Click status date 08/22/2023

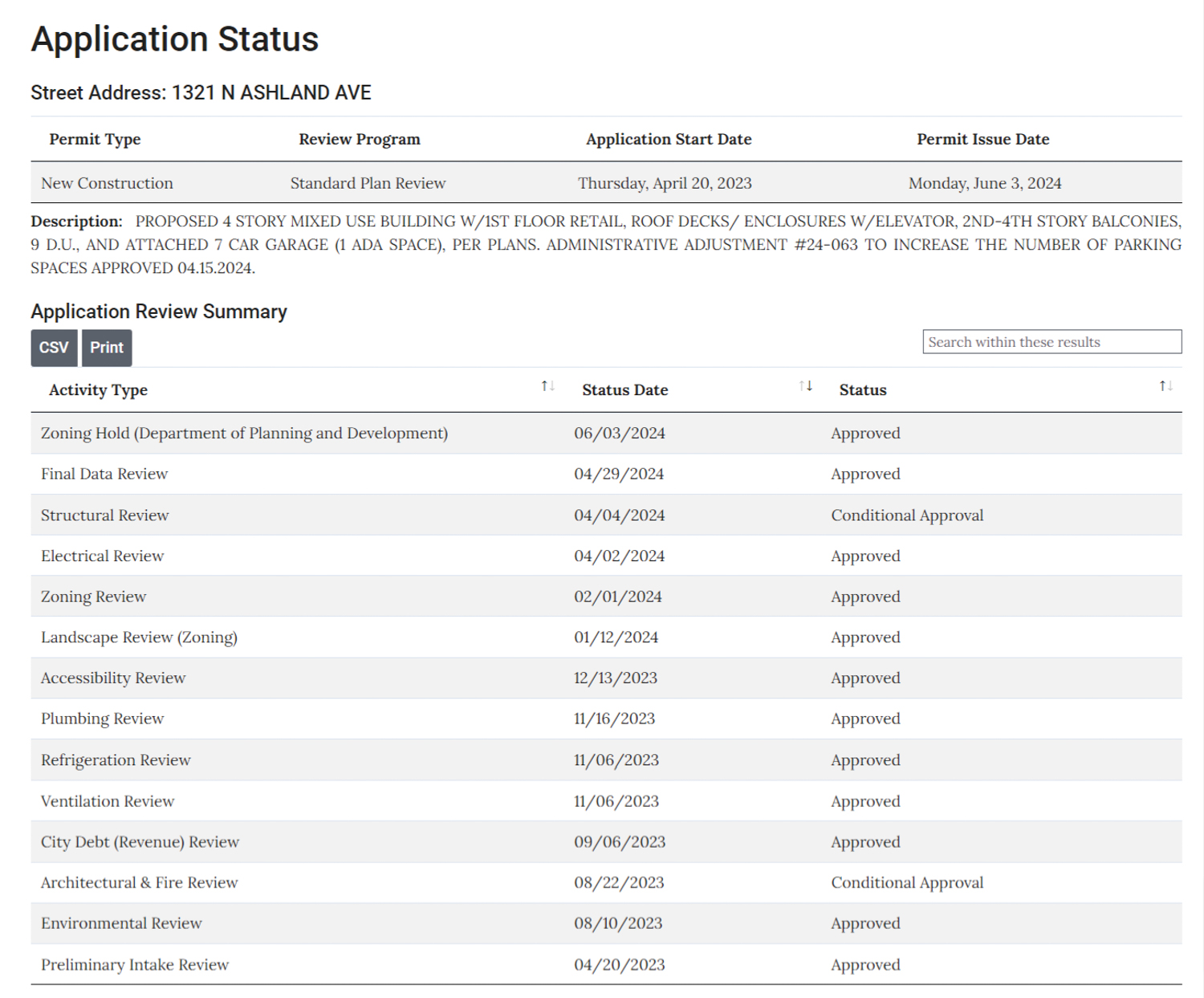619,883
